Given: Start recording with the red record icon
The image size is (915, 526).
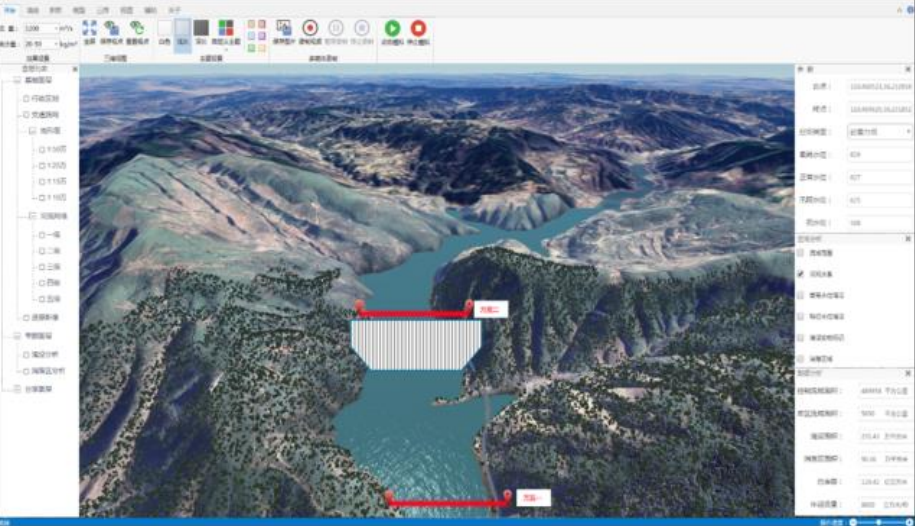Looking at the screenshot, I should [310, 28].
